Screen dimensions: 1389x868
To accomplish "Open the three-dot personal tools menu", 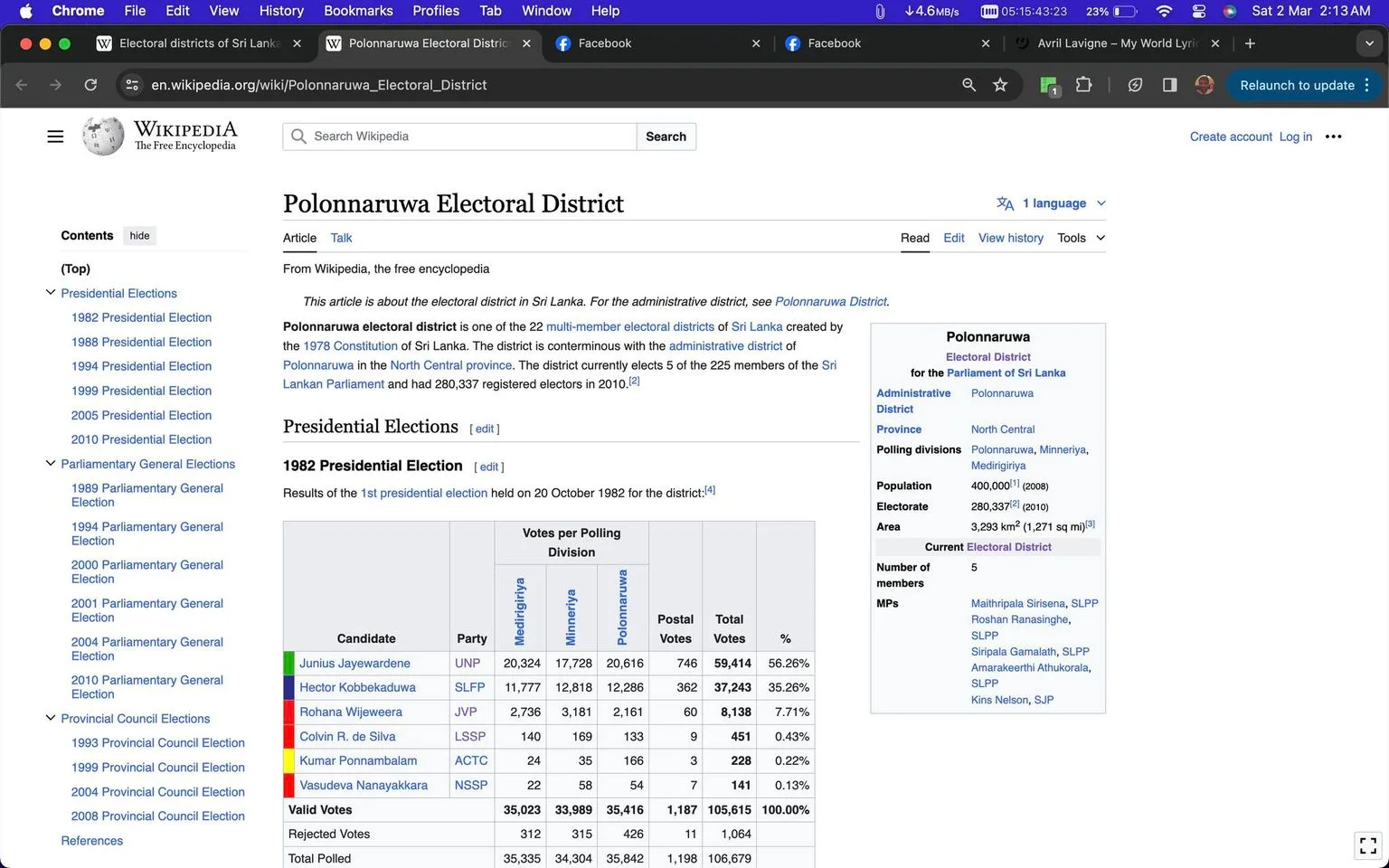I will click(1333, 137).
